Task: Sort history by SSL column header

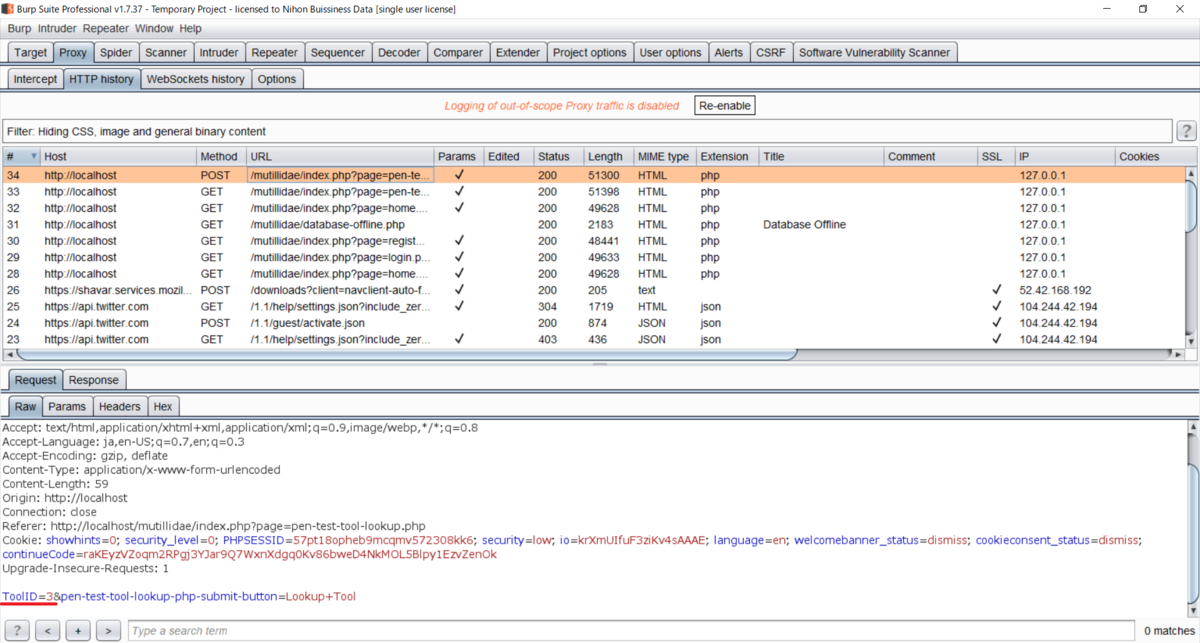Action: tap(996, 157)
